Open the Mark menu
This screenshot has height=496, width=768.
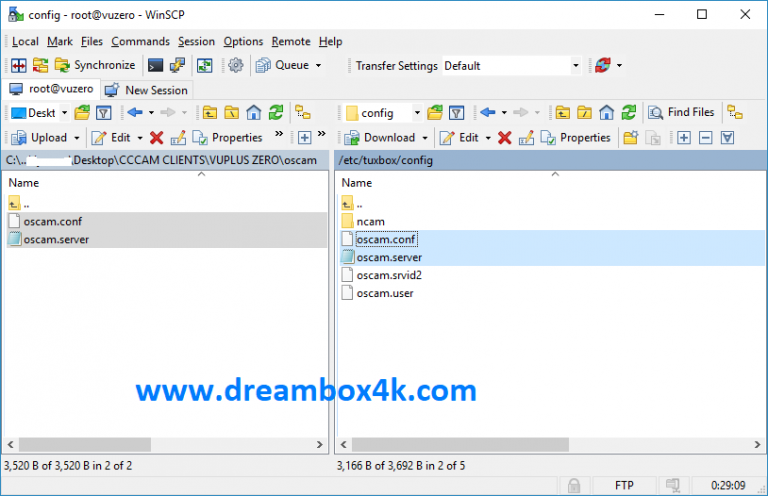pyautogui.click(x=60, y=42)
